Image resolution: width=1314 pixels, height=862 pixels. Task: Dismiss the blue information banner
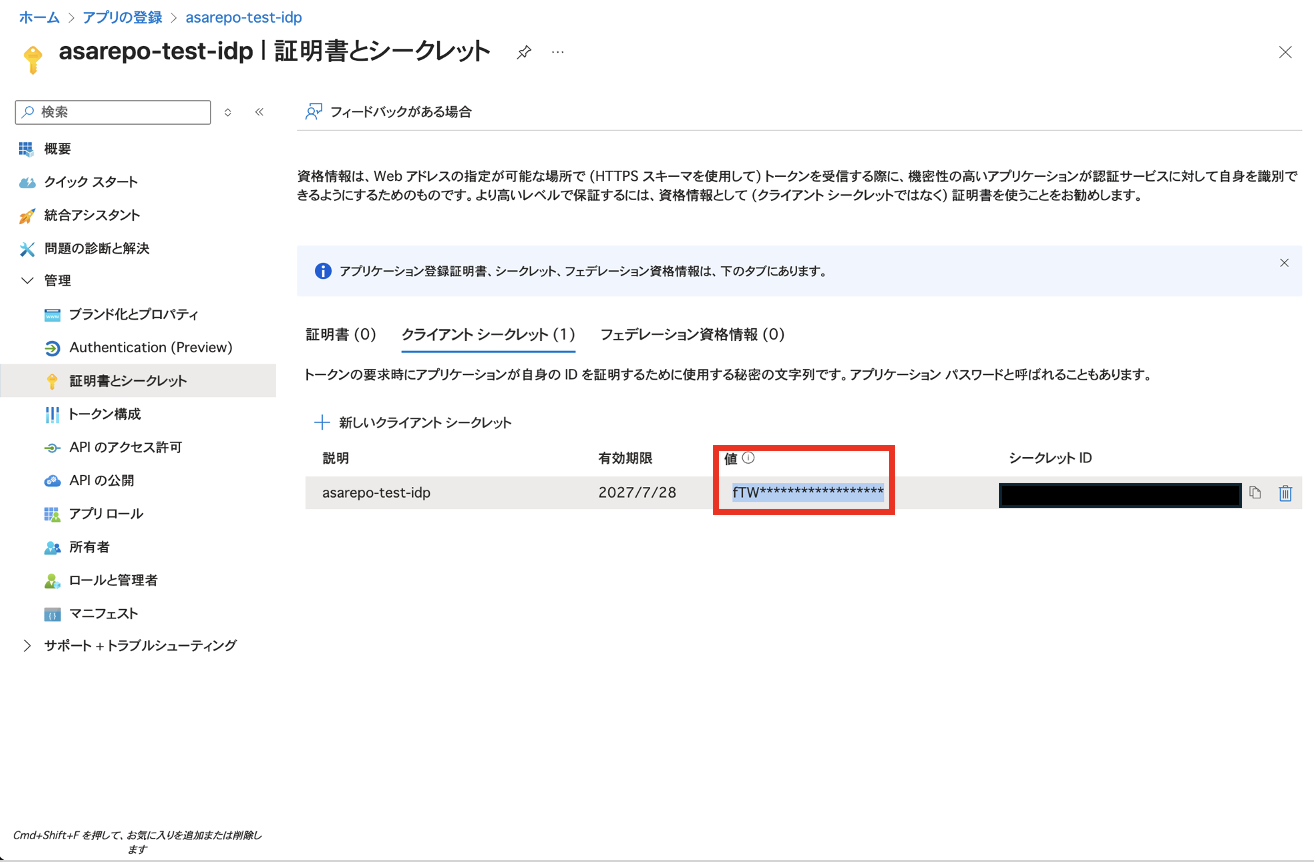(1284, 263)
